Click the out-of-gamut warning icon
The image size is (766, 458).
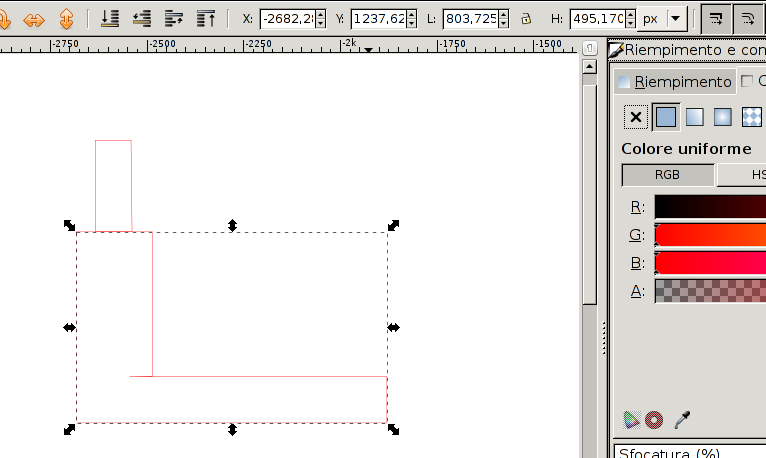[x=654, y=420]
